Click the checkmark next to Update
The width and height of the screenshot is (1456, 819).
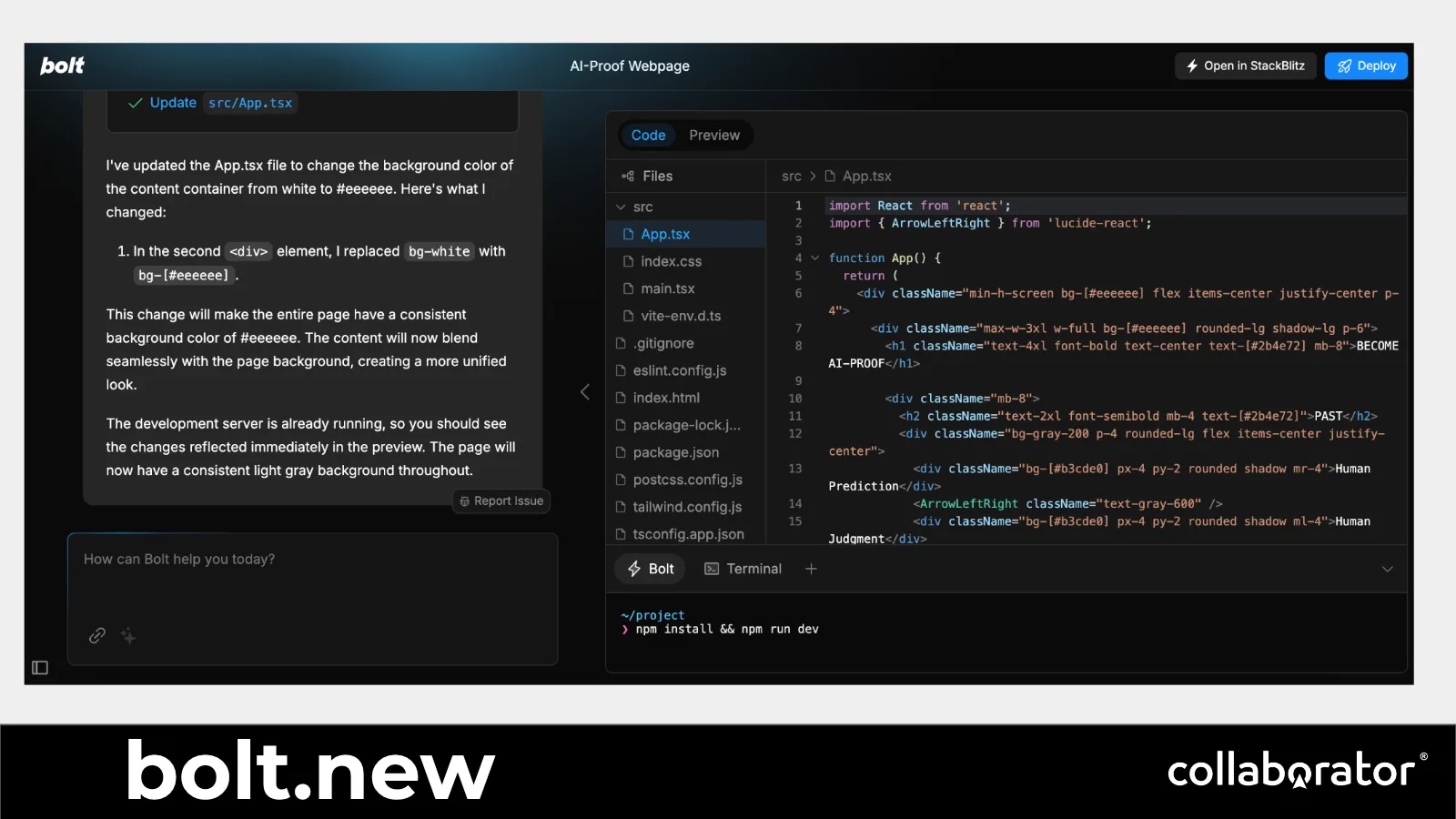(136, 103)
